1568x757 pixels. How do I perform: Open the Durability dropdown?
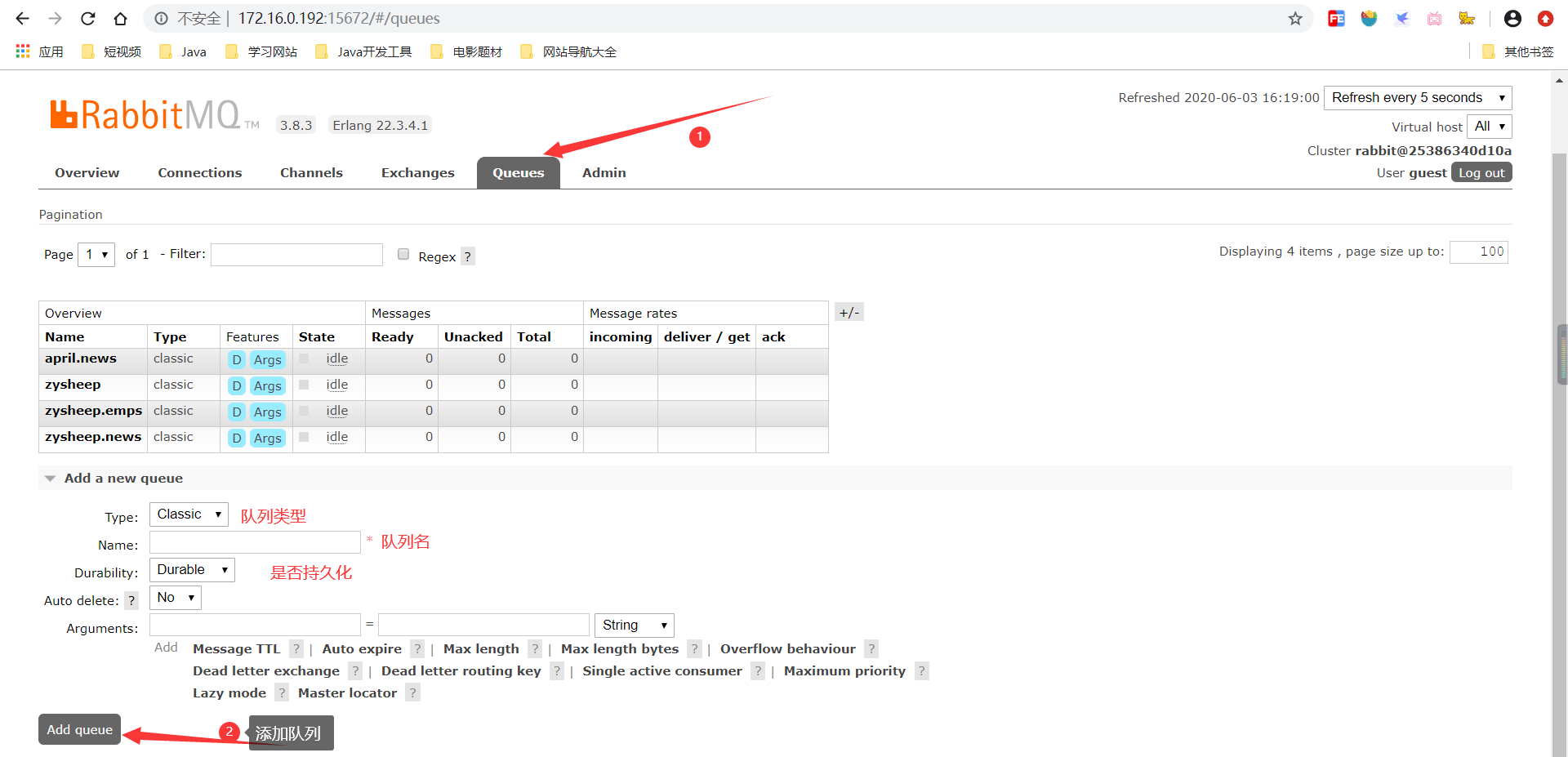click(192, 569)
